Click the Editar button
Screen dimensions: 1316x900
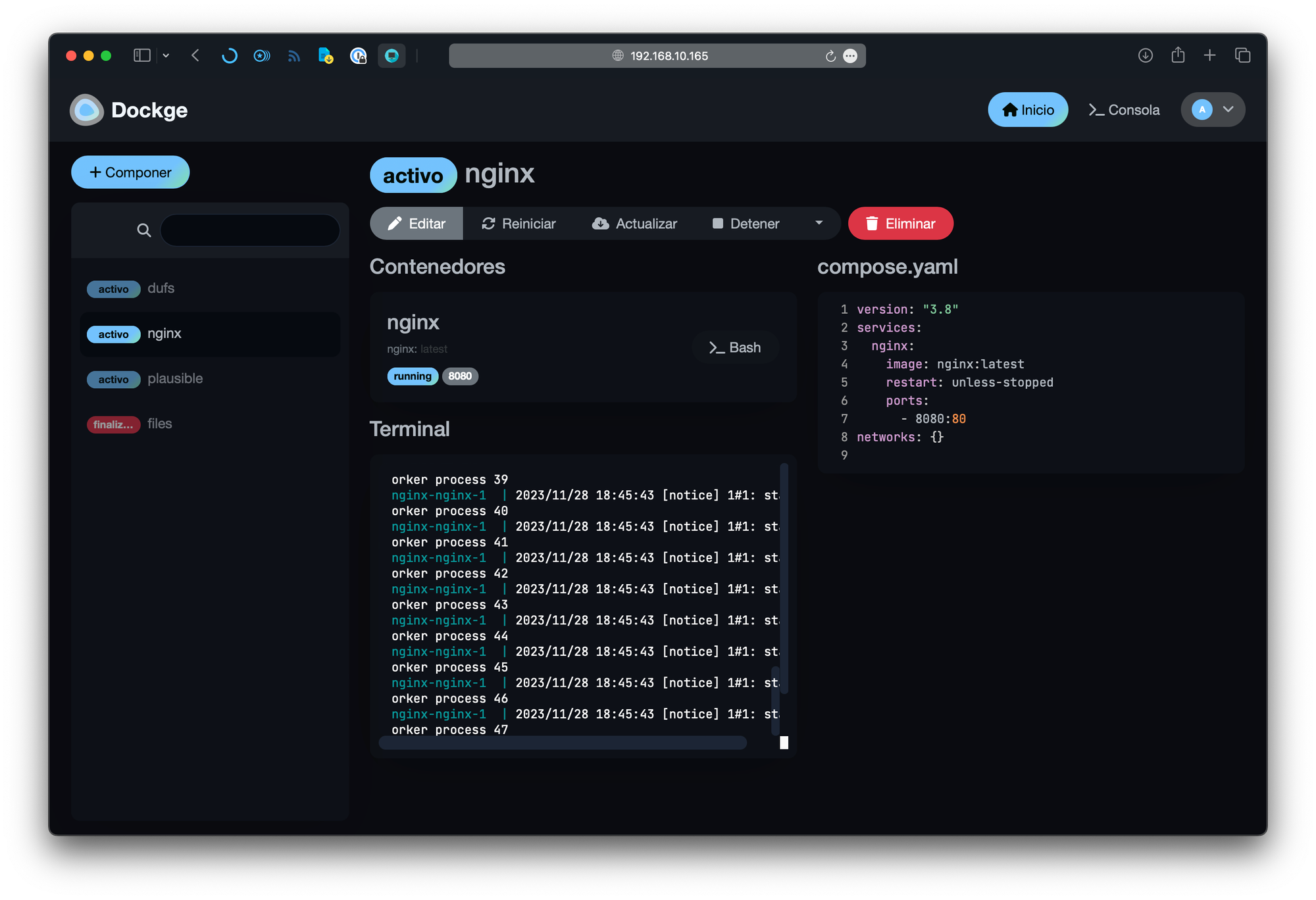417,224
